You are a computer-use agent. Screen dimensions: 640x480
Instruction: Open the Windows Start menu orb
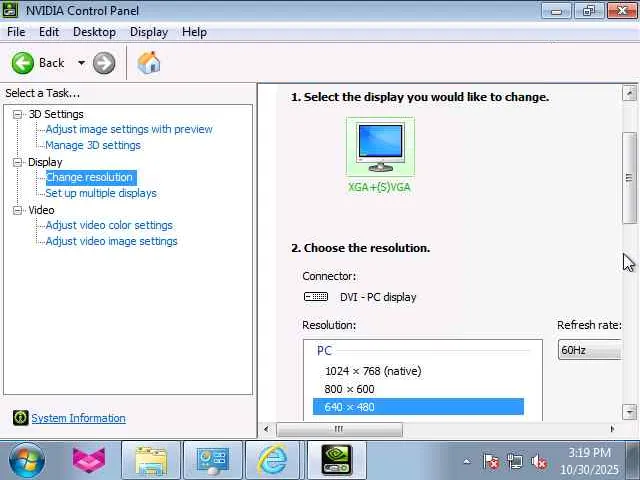pyautogui.click(x=27, y=460)
